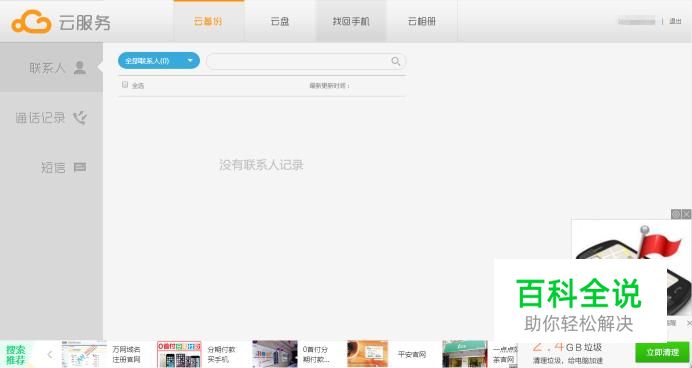The width and height of the screenshot is (692, 368).
Task: Close the phone ad popup
Action: pyautogui.click(x=686, y=214)
